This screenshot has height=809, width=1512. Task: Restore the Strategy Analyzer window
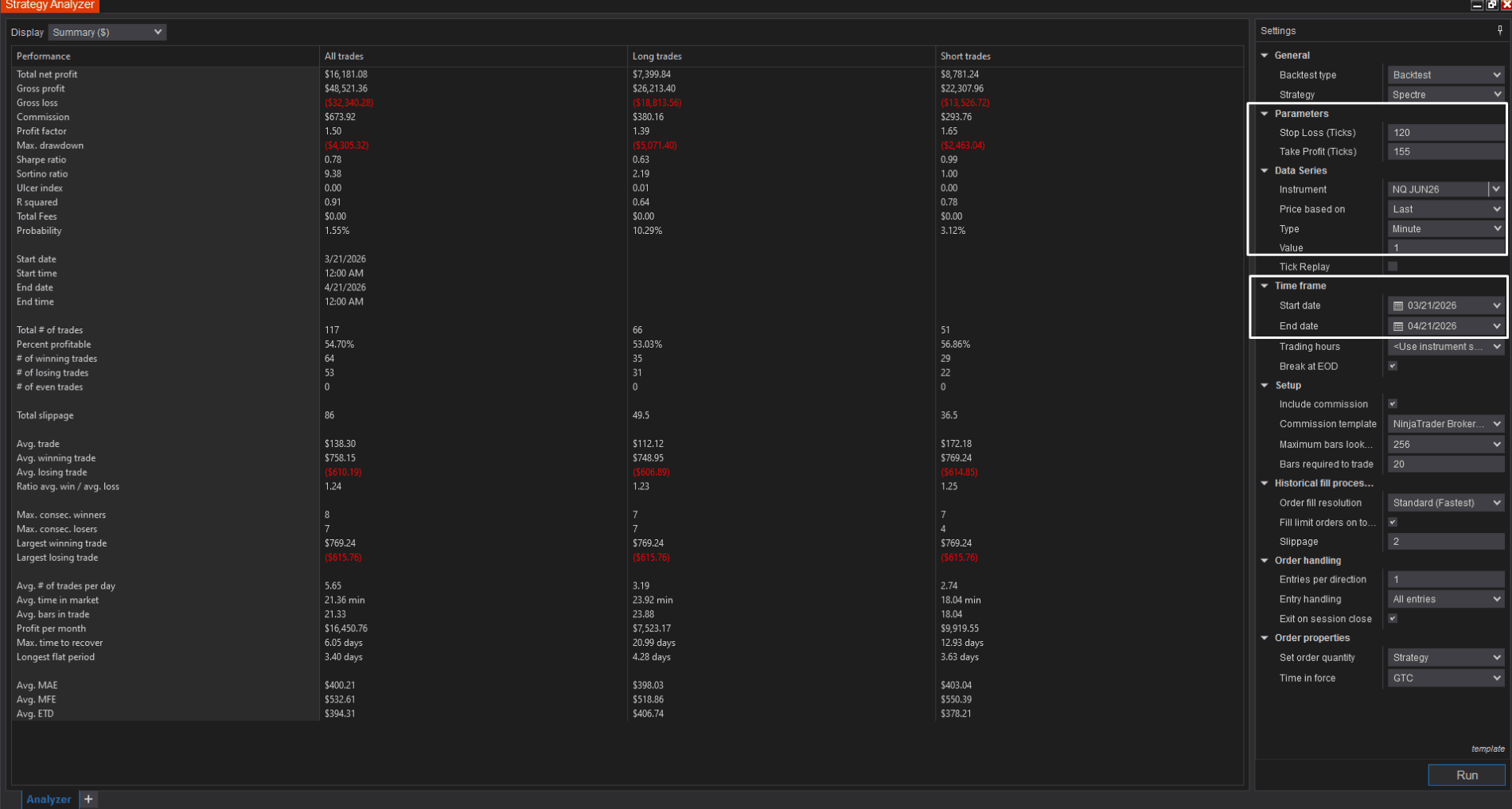coord(1492,5)
